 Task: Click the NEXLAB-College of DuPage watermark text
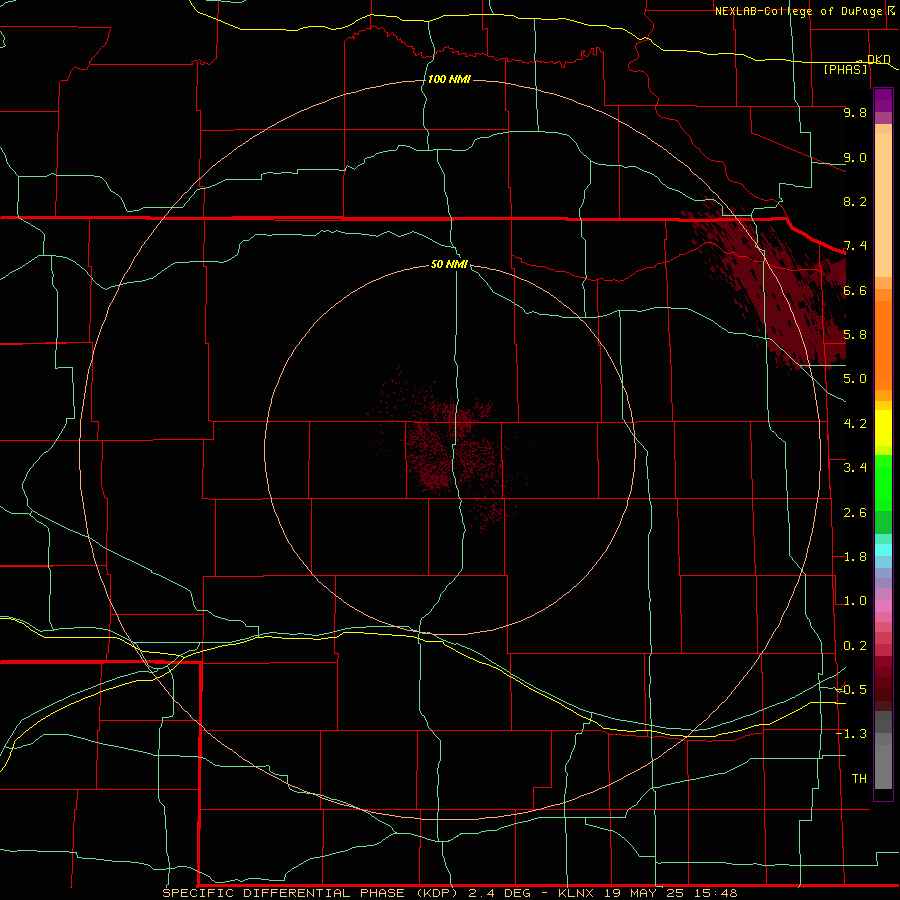(799, 11)
